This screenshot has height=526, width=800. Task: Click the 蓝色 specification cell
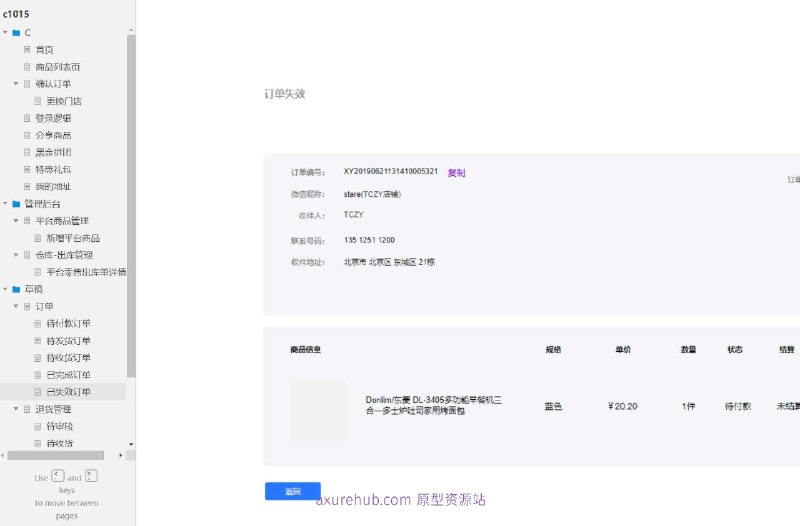point(553,406)
